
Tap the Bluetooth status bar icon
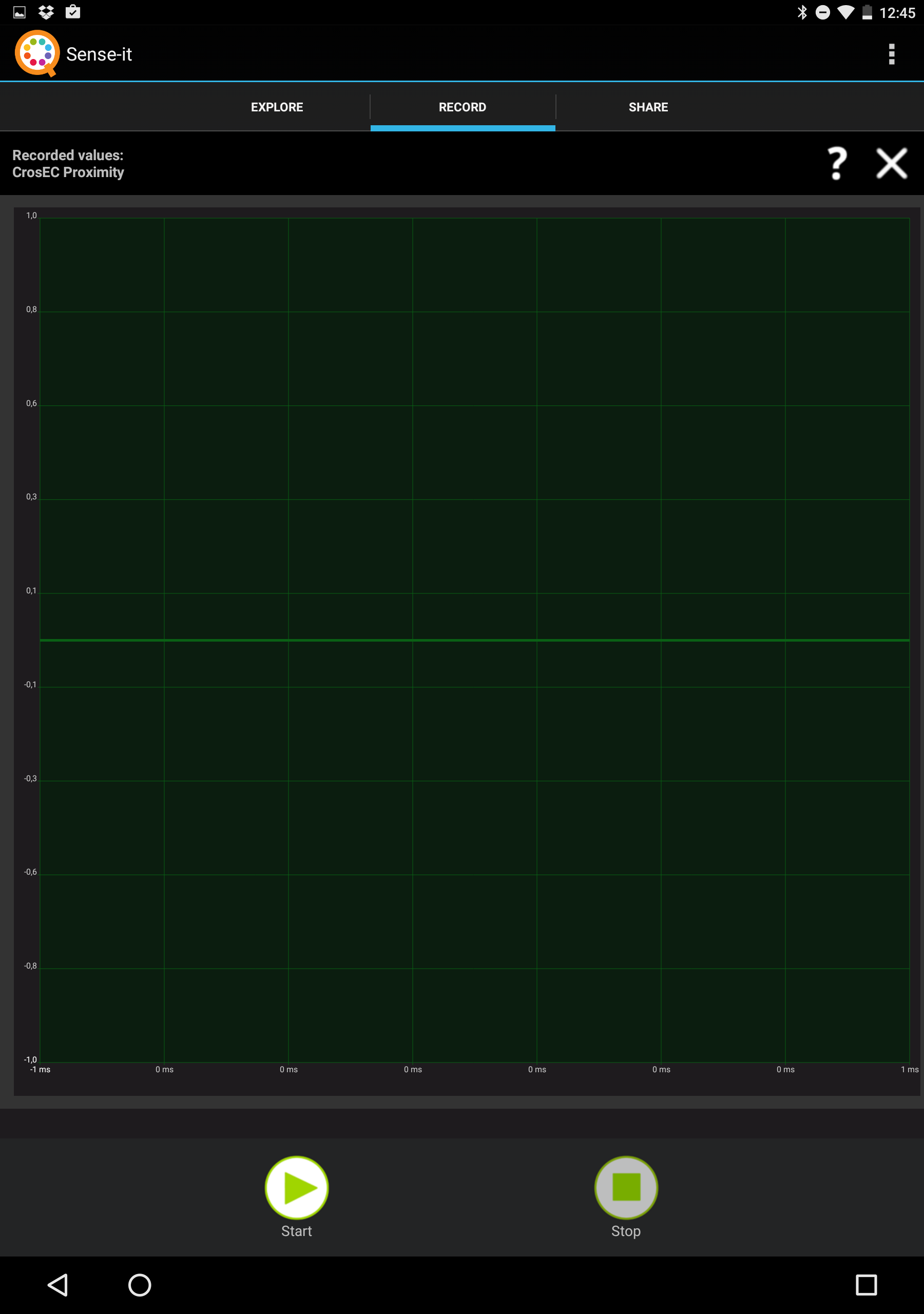click(802, 12)
